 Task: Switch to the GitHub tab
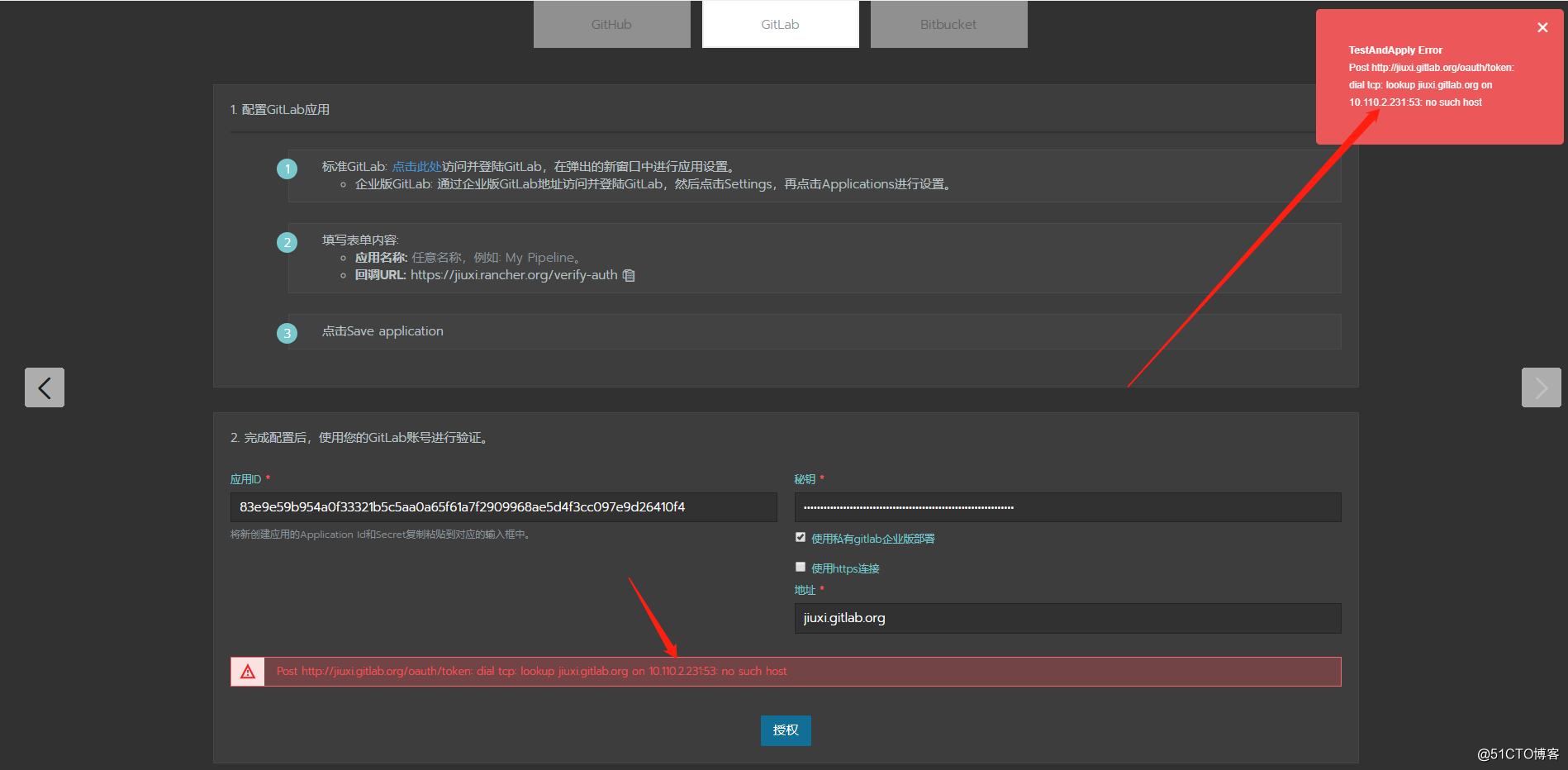[x=611, y=24]
